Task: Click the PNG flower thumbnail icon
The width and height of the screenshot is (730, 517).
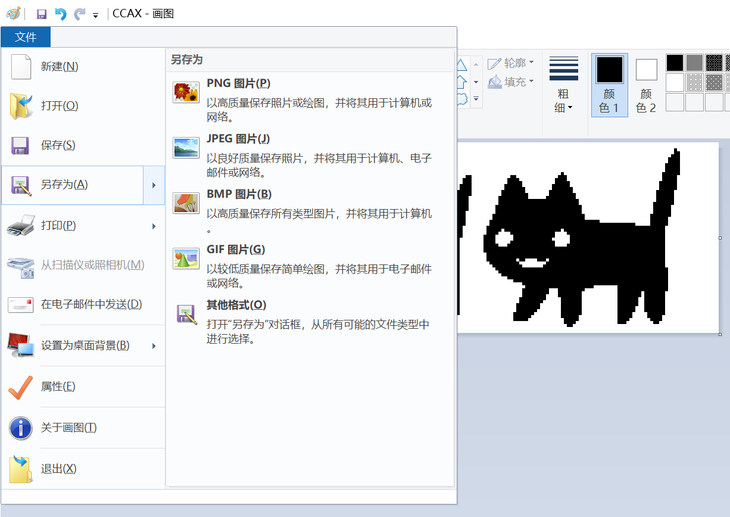Action: pyautogui.click(x=186, y=92)
